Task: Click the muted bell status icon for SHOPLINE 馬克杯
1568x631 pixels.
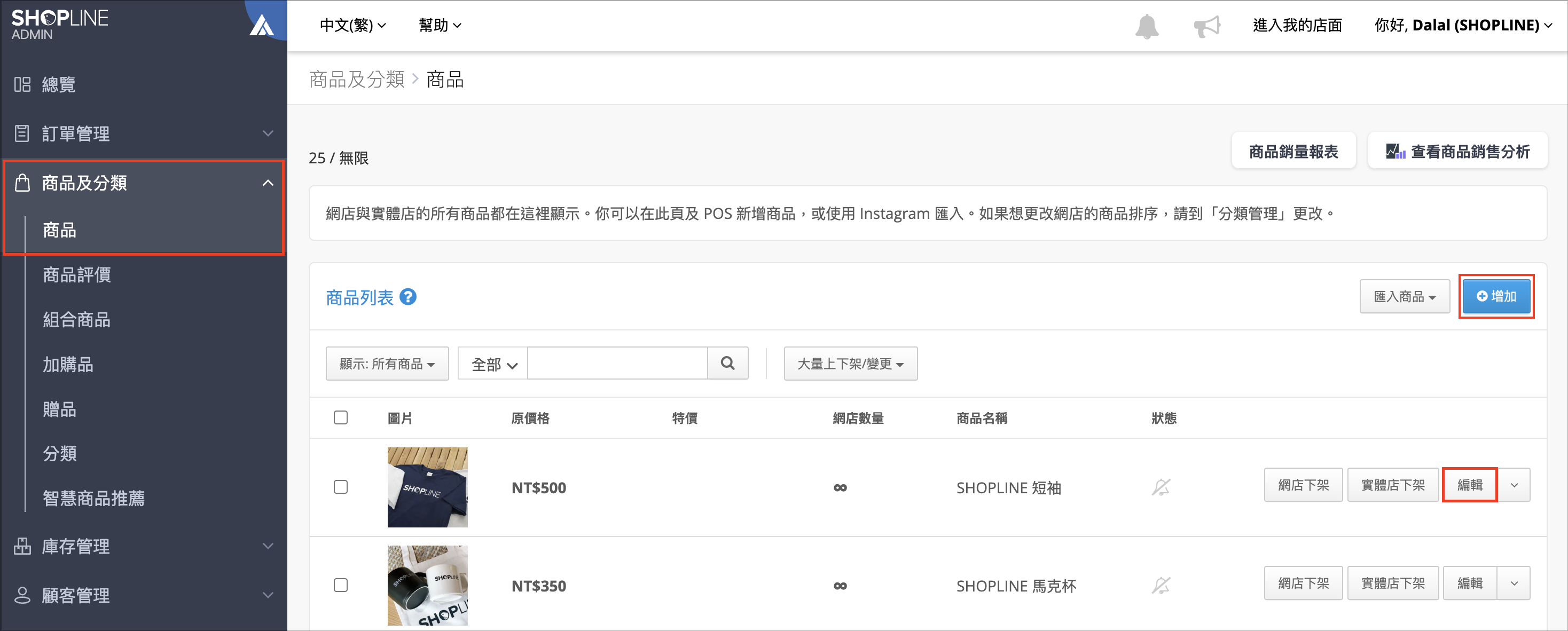Action: (x=1161, y=586)
